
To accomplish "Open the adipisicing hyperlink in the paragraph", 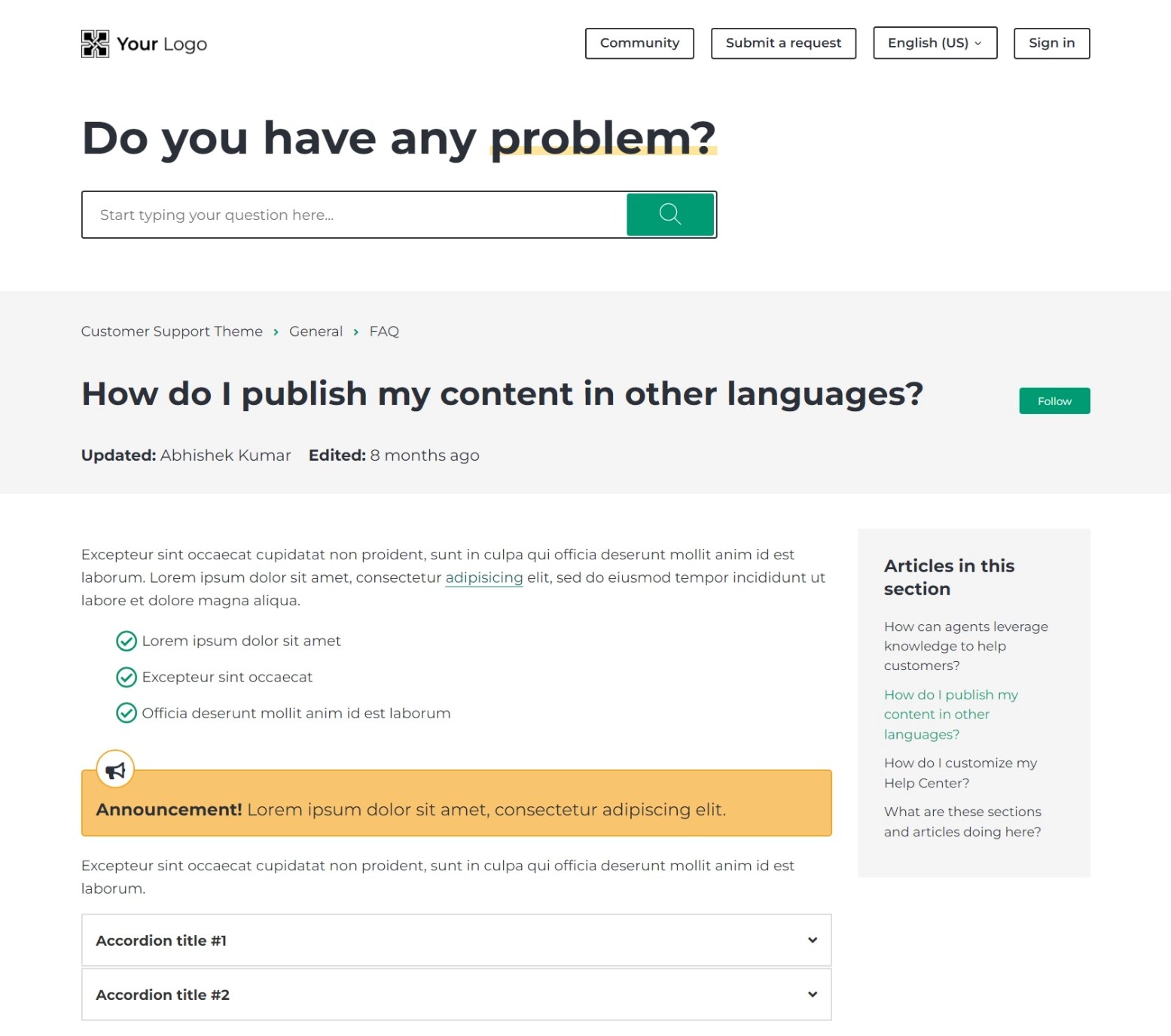I will 483,577.
